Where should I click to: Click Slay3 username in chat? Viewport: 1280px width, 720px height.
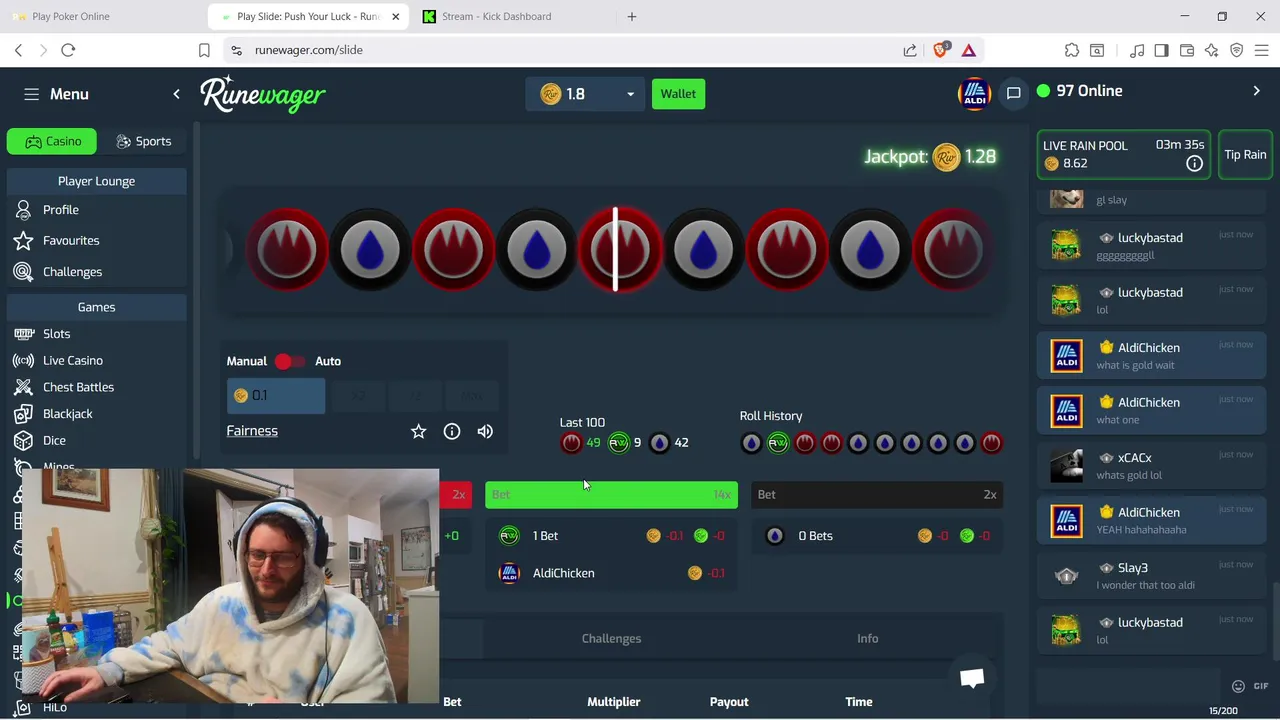[x=1133, y=568]
